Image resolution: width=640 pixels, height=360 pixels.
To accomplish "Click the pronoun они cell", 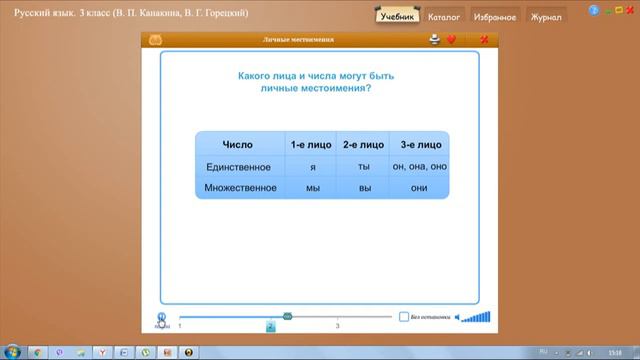I will pos(419,188).
